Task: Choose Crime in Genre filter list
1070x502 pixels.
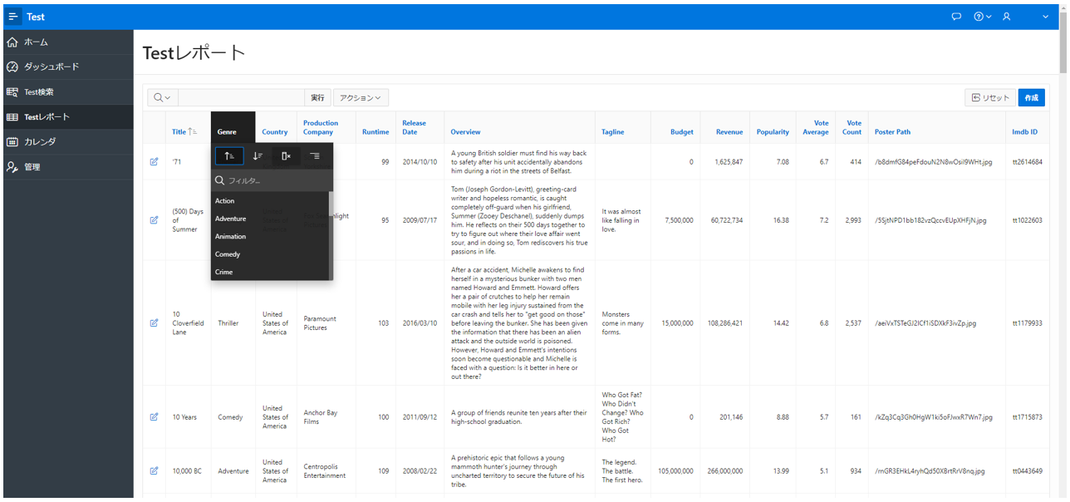Action: (270, 271)
